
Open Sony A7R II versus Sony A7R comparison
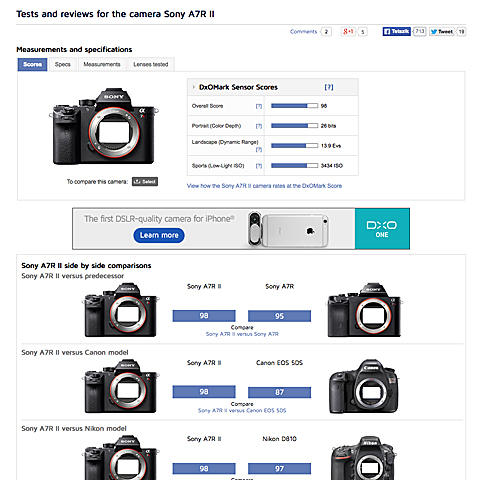point(242,334)
